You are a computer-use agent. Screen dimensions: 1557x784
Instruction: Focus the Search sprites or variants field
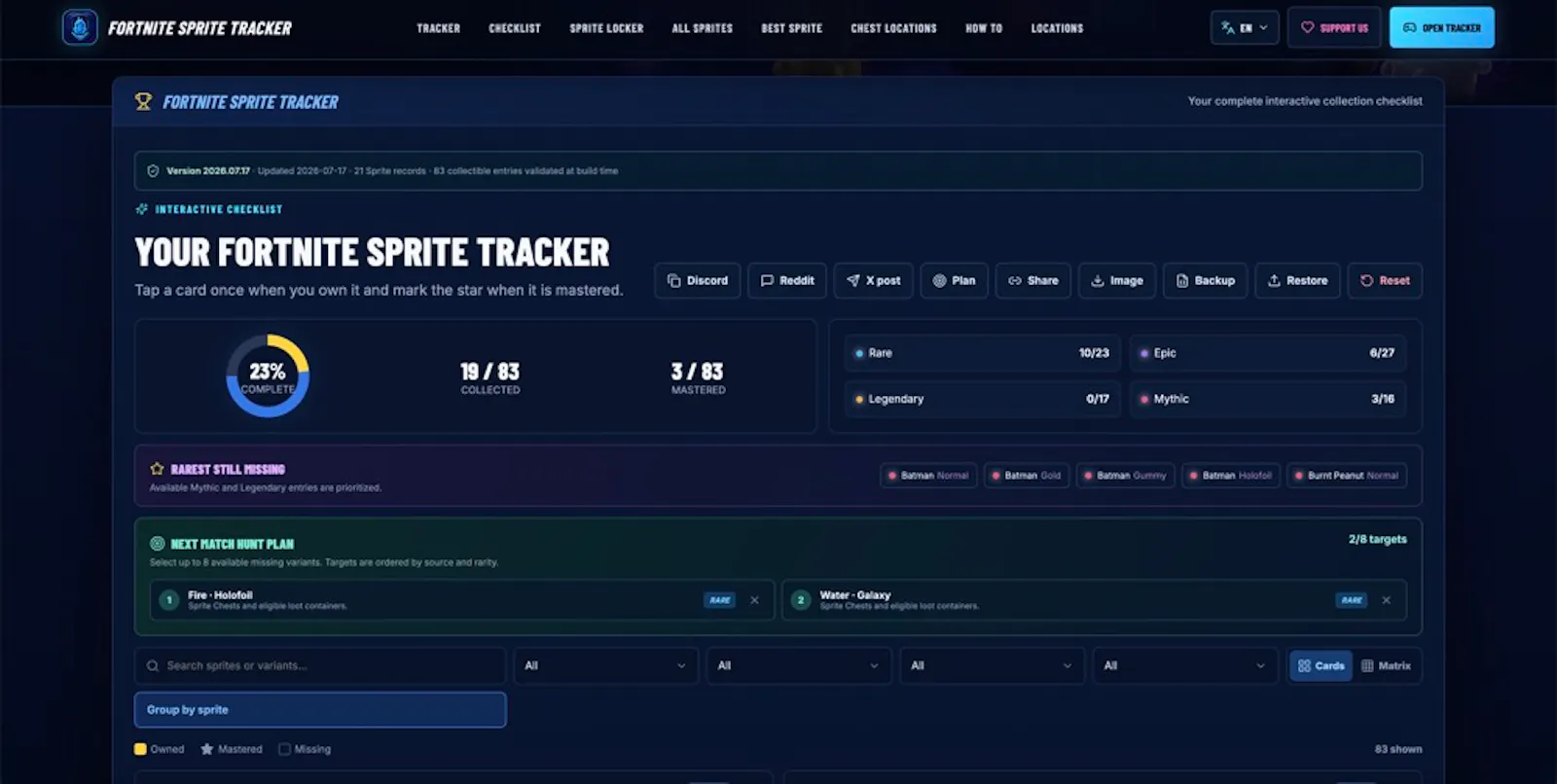pyautogui.click(x=320, y=666)
